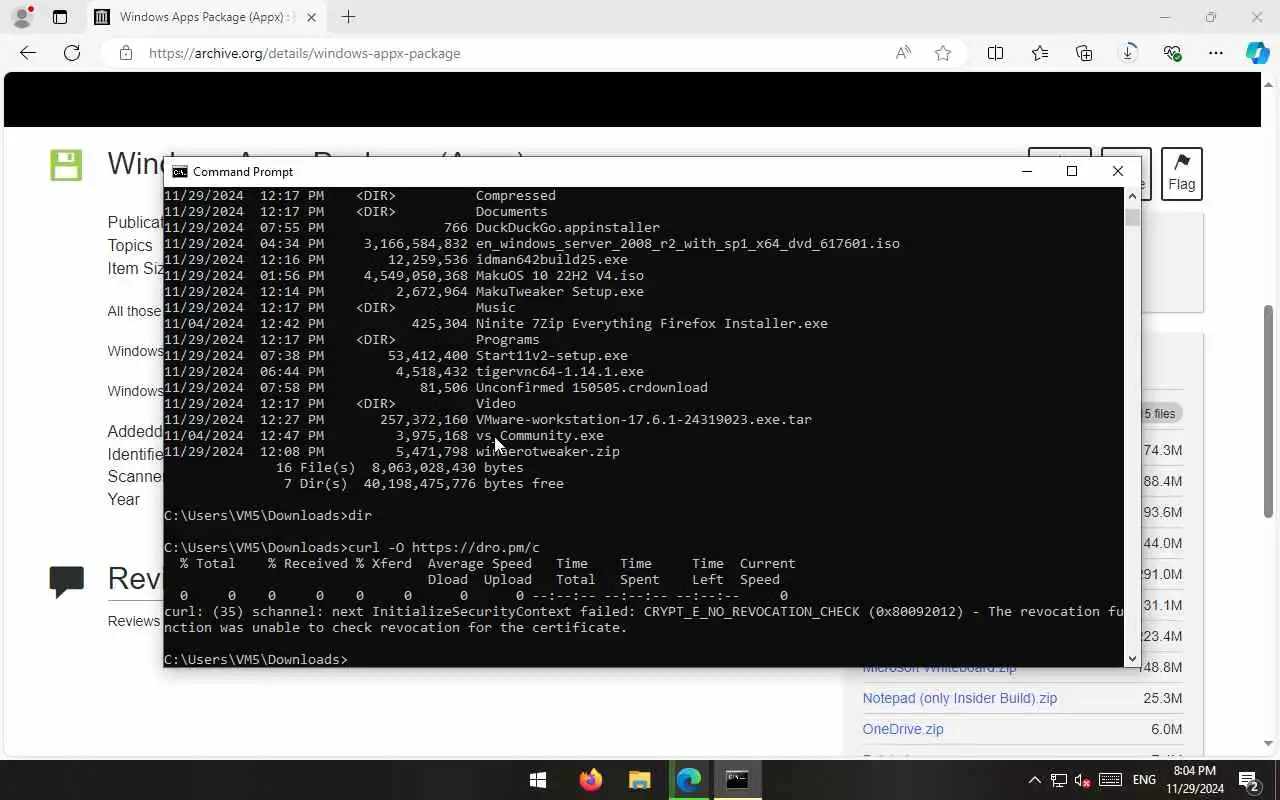Screen dimensions: 1280x800
Task: Open the Windows Start button
Action: point(538,780)
